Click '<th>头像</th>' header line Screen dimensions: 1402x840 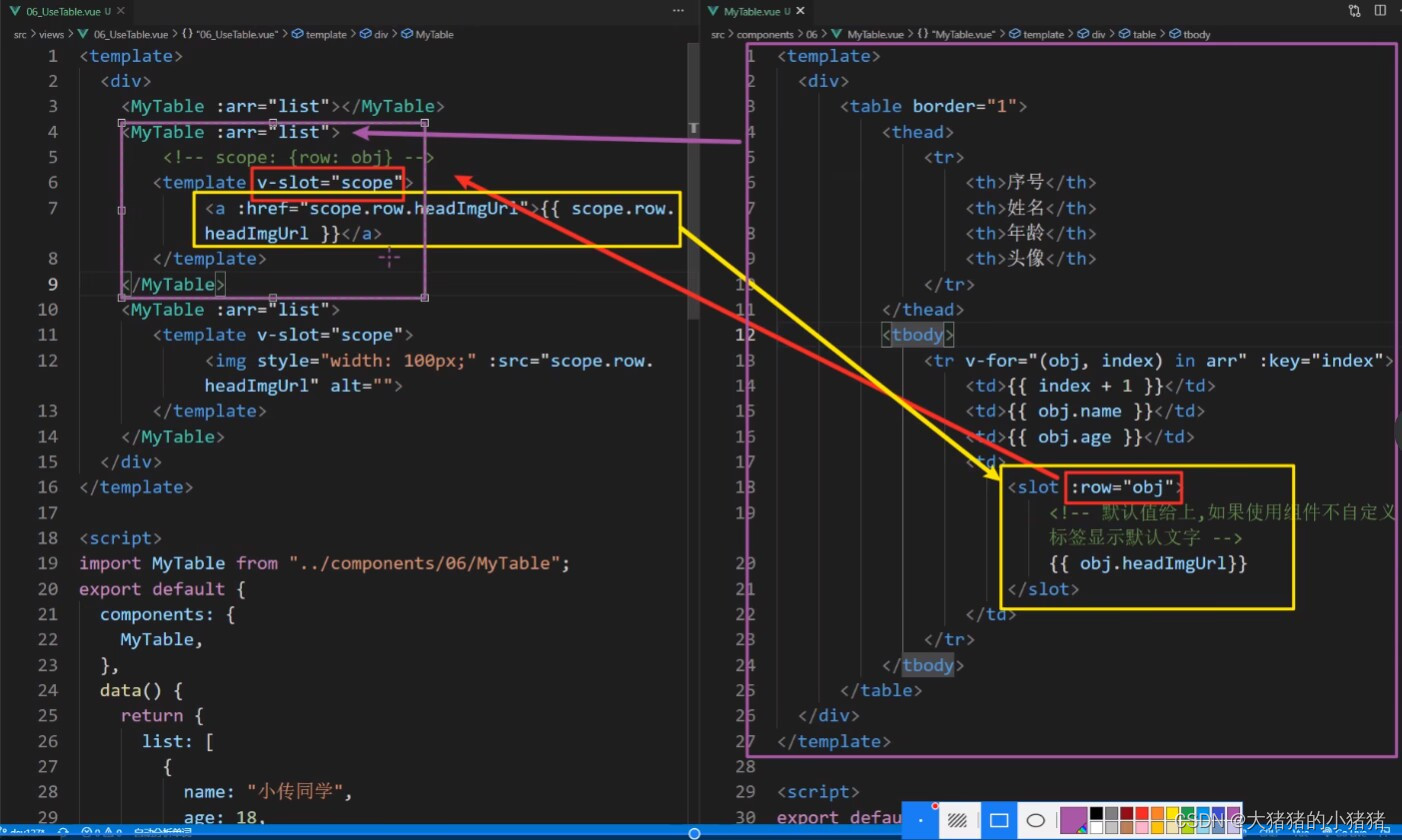point(1030,258)
